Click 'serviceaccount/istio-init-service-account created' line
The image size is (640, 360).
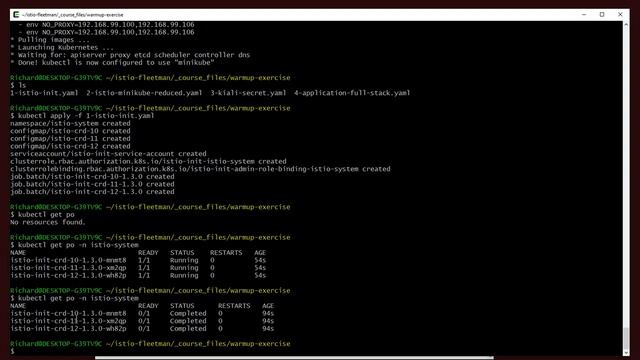[x=108, y=154]
